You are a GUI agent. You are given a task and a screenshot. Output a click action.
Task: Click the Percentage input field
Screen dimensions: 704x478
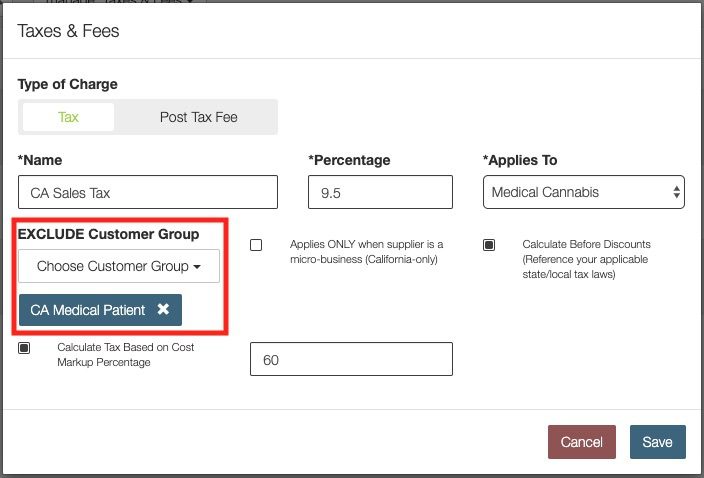point(379,192)
